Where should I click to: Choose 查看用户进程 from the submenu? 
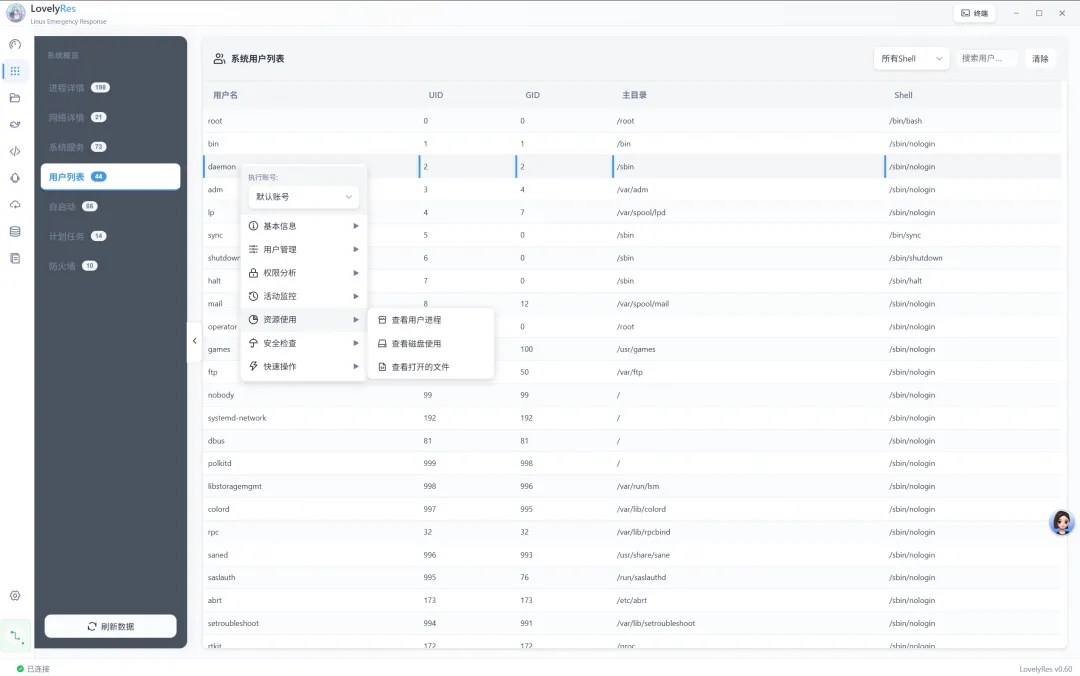click(x=431, y=320)
